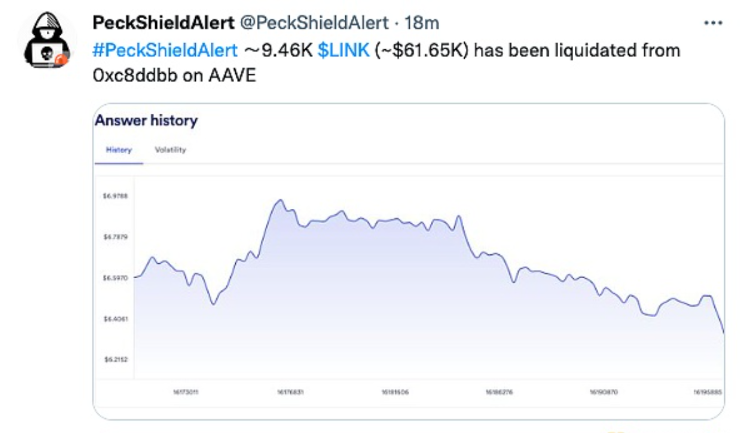
Task: Click the 16173011 x-axis marker
Action: (186, 393)
